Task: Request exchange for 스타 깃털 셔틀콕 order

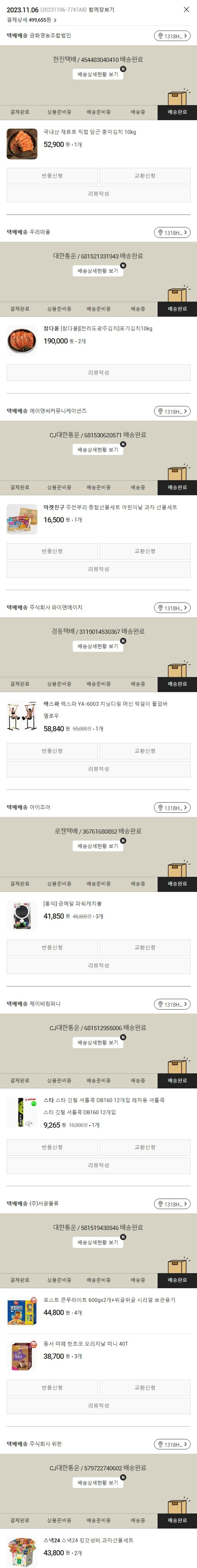Action: tap(145, 1147)
